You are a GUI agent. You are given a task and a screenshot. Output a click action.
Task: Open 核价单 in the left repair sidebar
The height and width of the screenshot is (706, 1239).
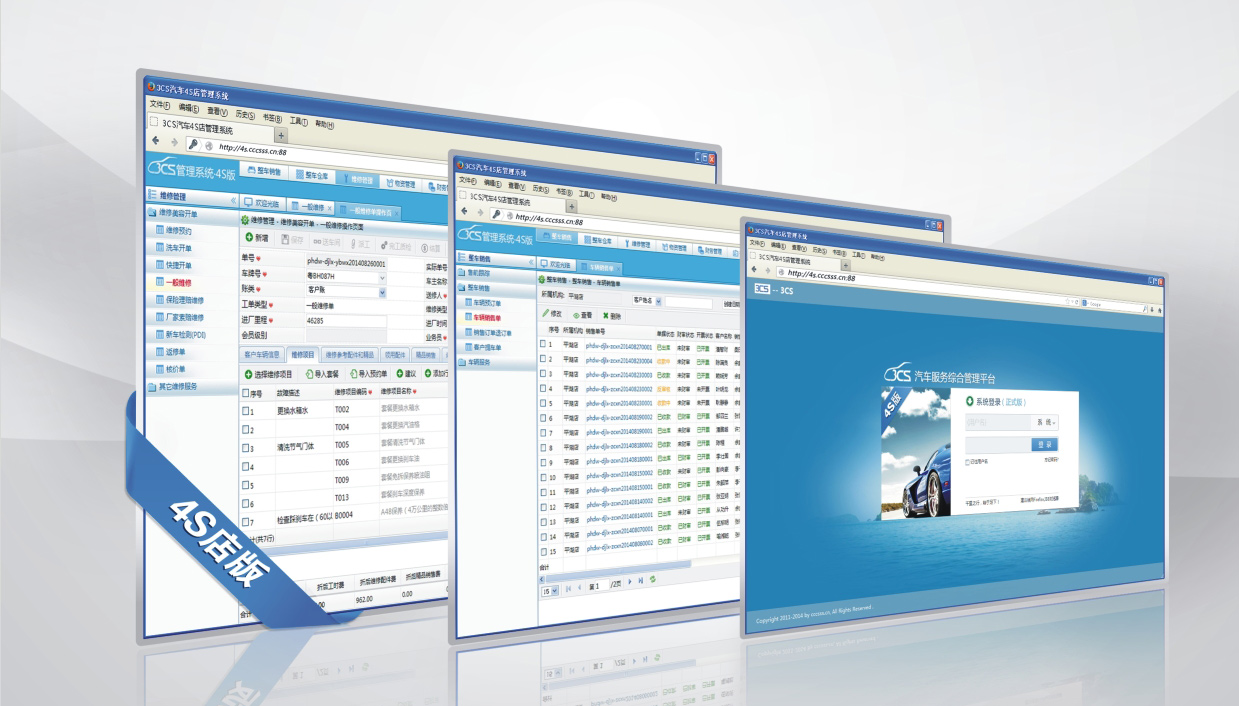(x=171, y=369)
